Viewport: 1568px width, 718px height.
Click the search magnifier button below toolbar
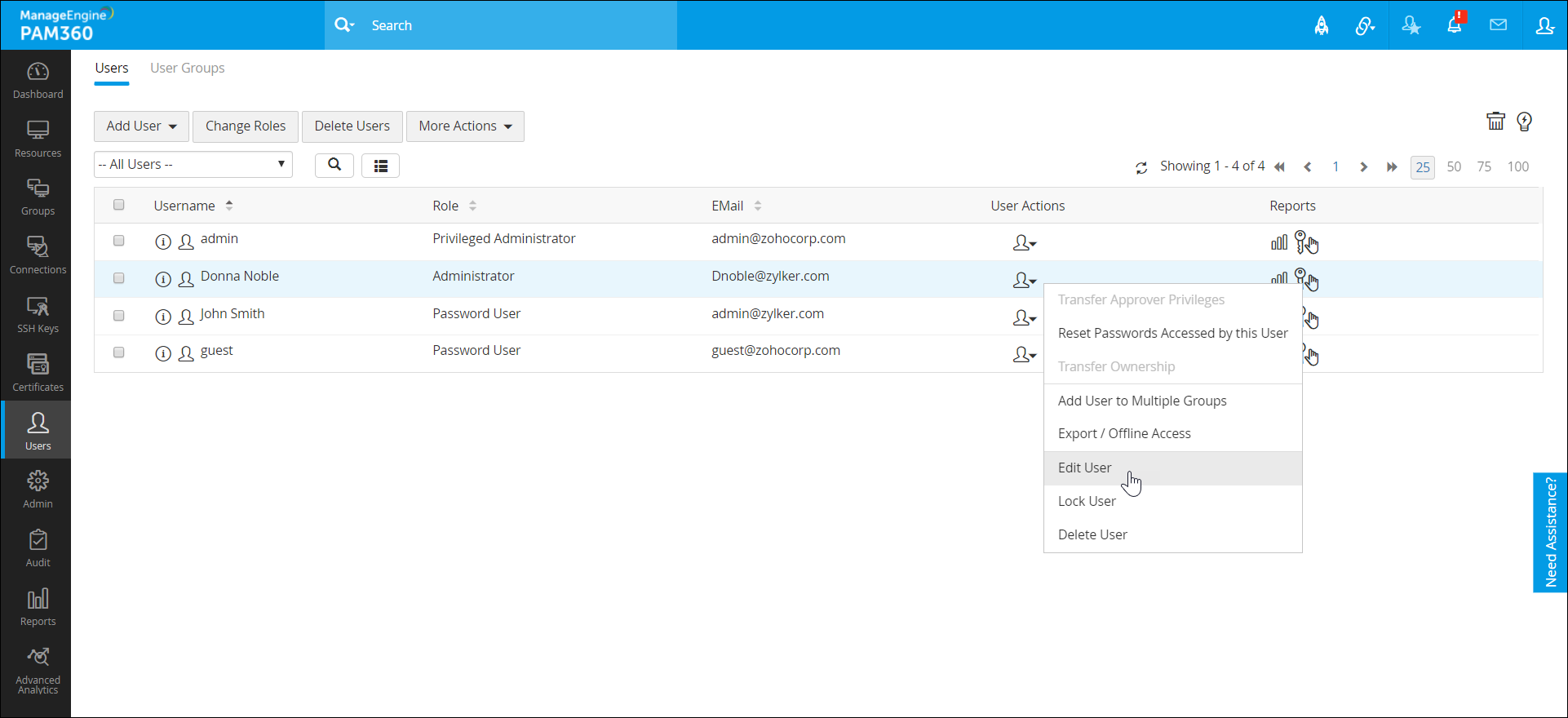(334, 165)
